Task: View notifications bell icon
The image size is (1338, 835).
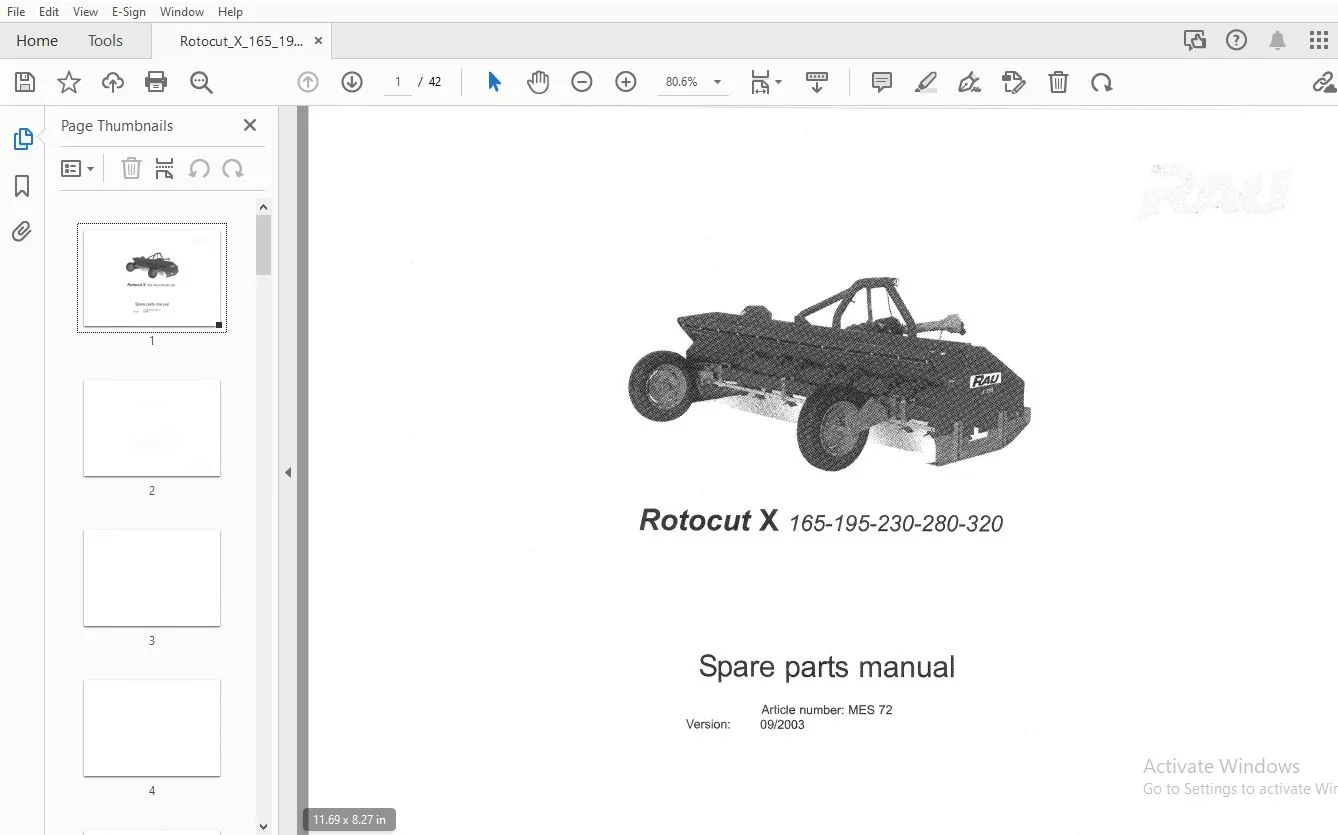Action: pyautogui.click(x=1278, y=41)
